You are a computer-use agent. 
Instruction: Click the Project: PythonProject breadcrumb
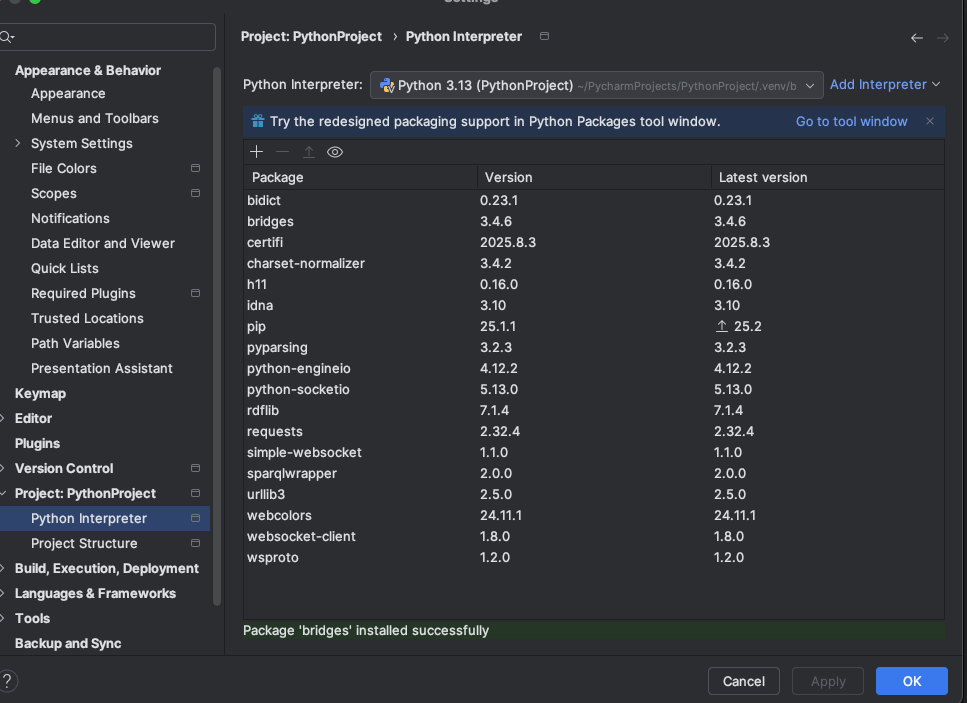pyautogui.click(x=311, y=36)
